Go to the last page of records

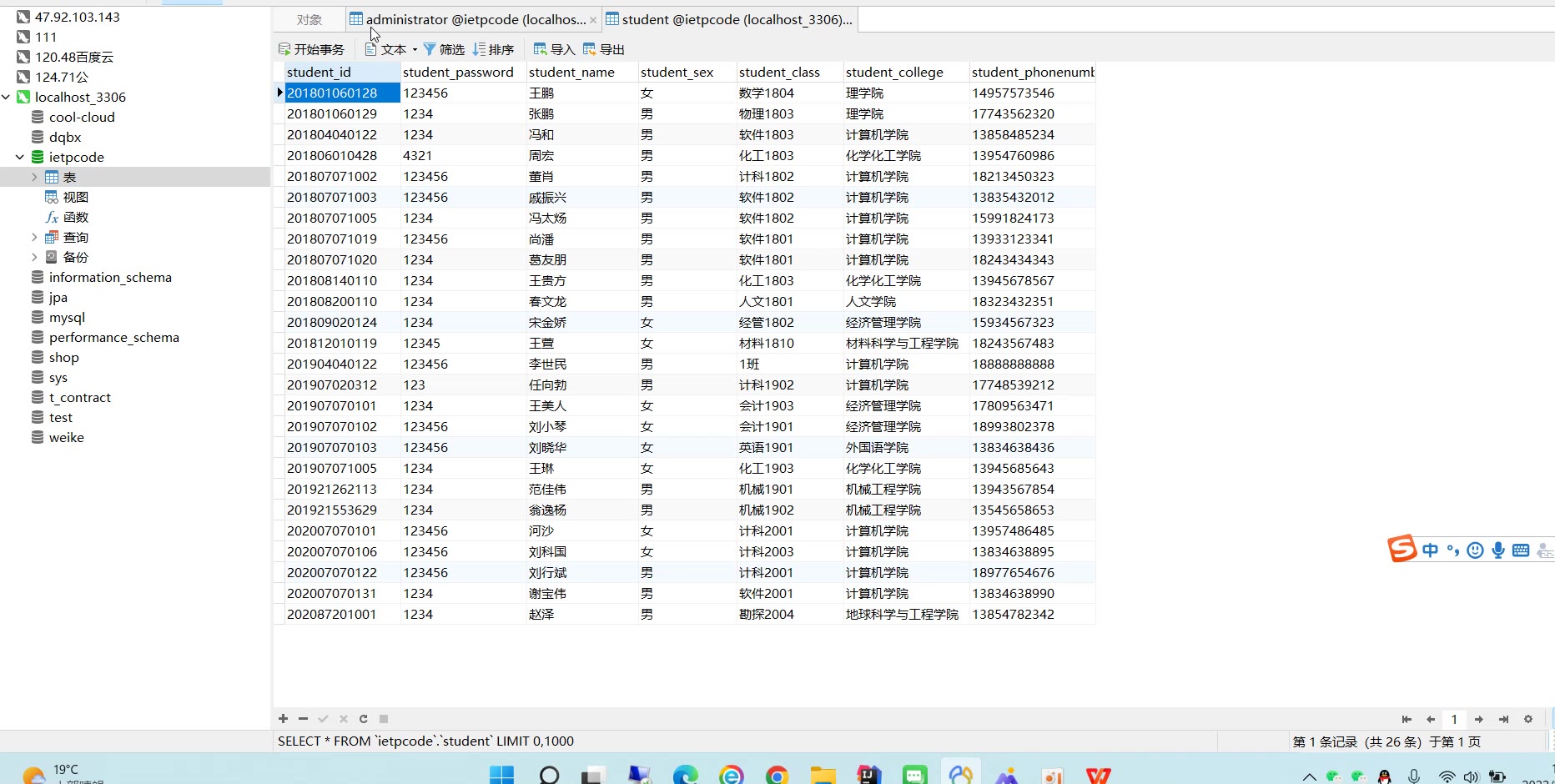click(1503, 719)
